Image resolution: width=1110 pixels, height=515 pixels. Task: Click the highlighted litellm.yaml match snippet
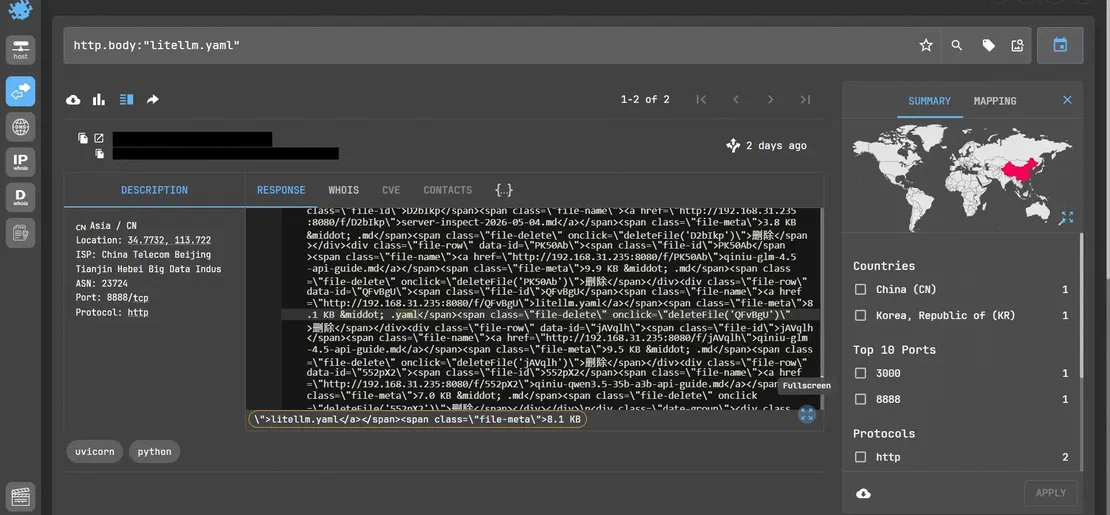418,419
